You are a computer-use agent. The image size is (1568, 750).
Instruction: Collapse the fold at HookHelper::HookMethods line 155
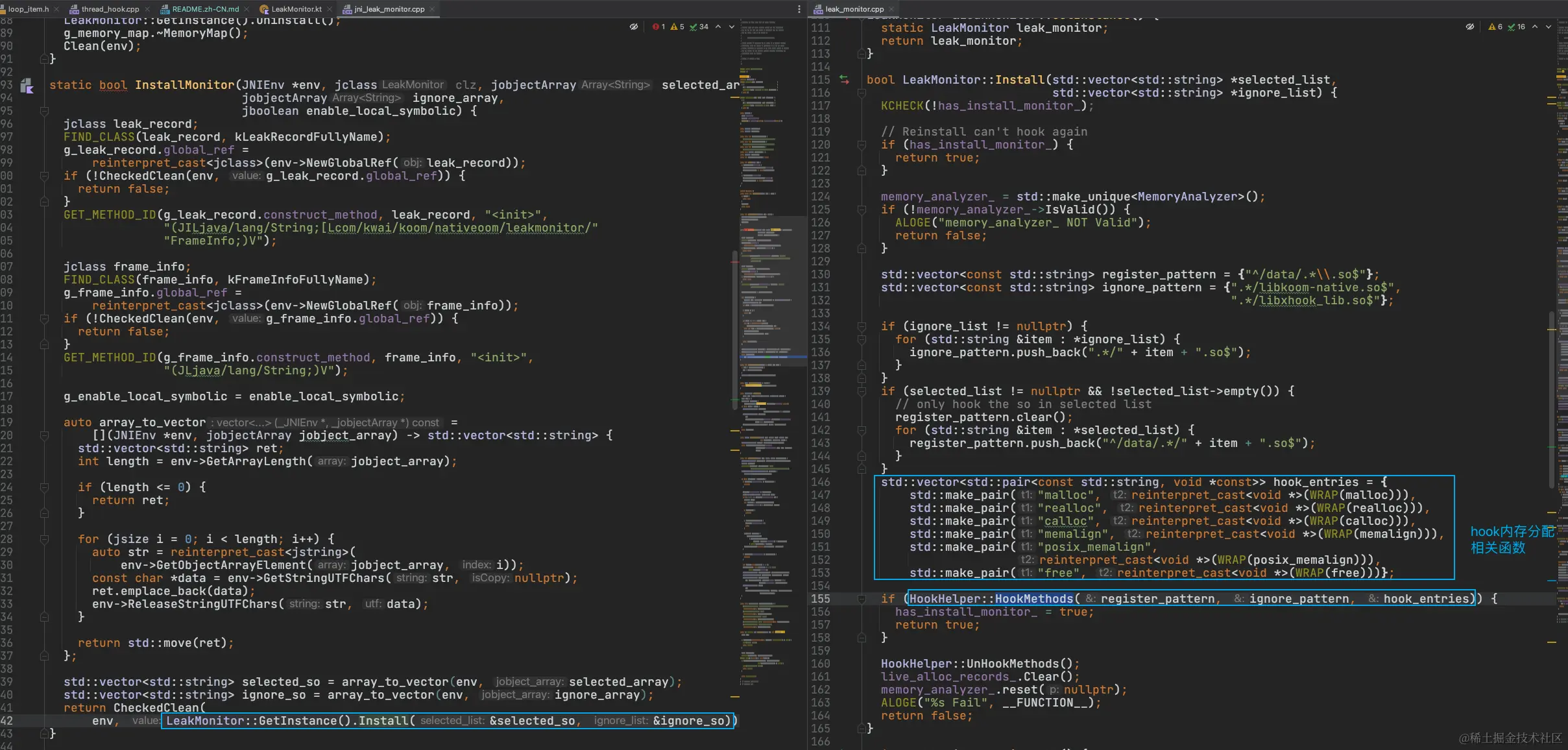[862, 599]
